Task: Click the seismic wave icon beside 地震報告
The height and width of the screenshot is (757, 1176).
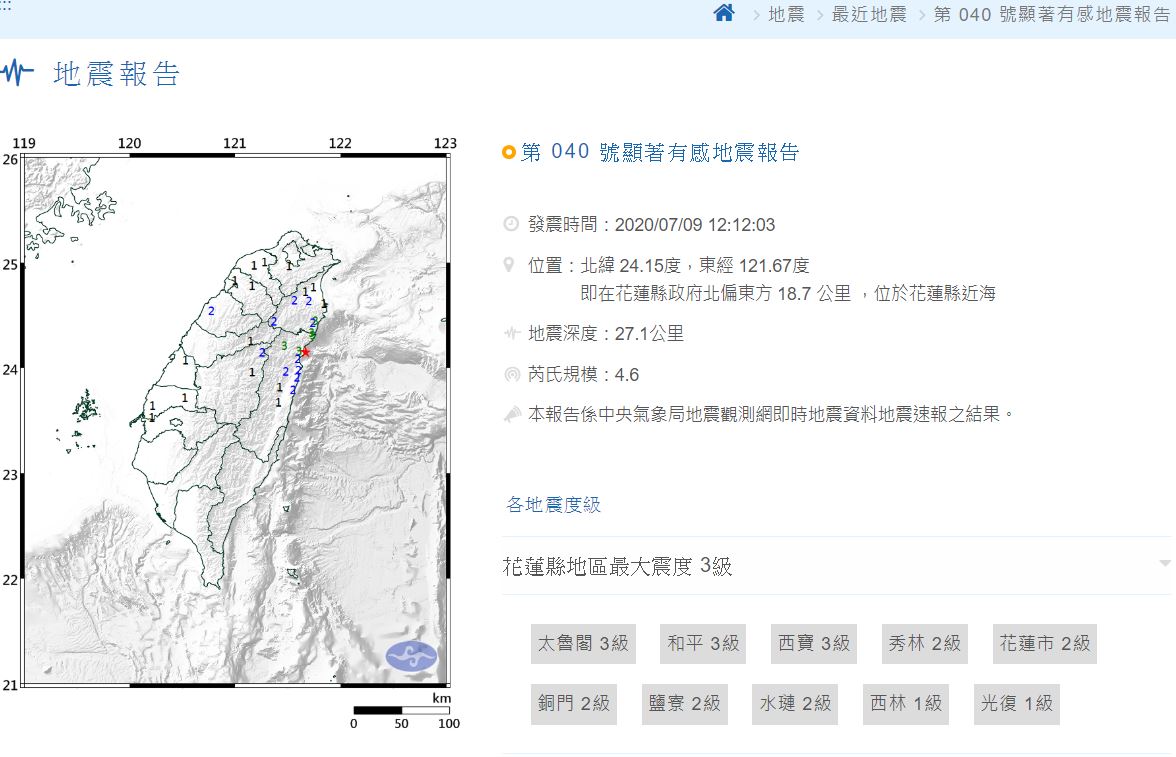Action: (x=17, y=73)
